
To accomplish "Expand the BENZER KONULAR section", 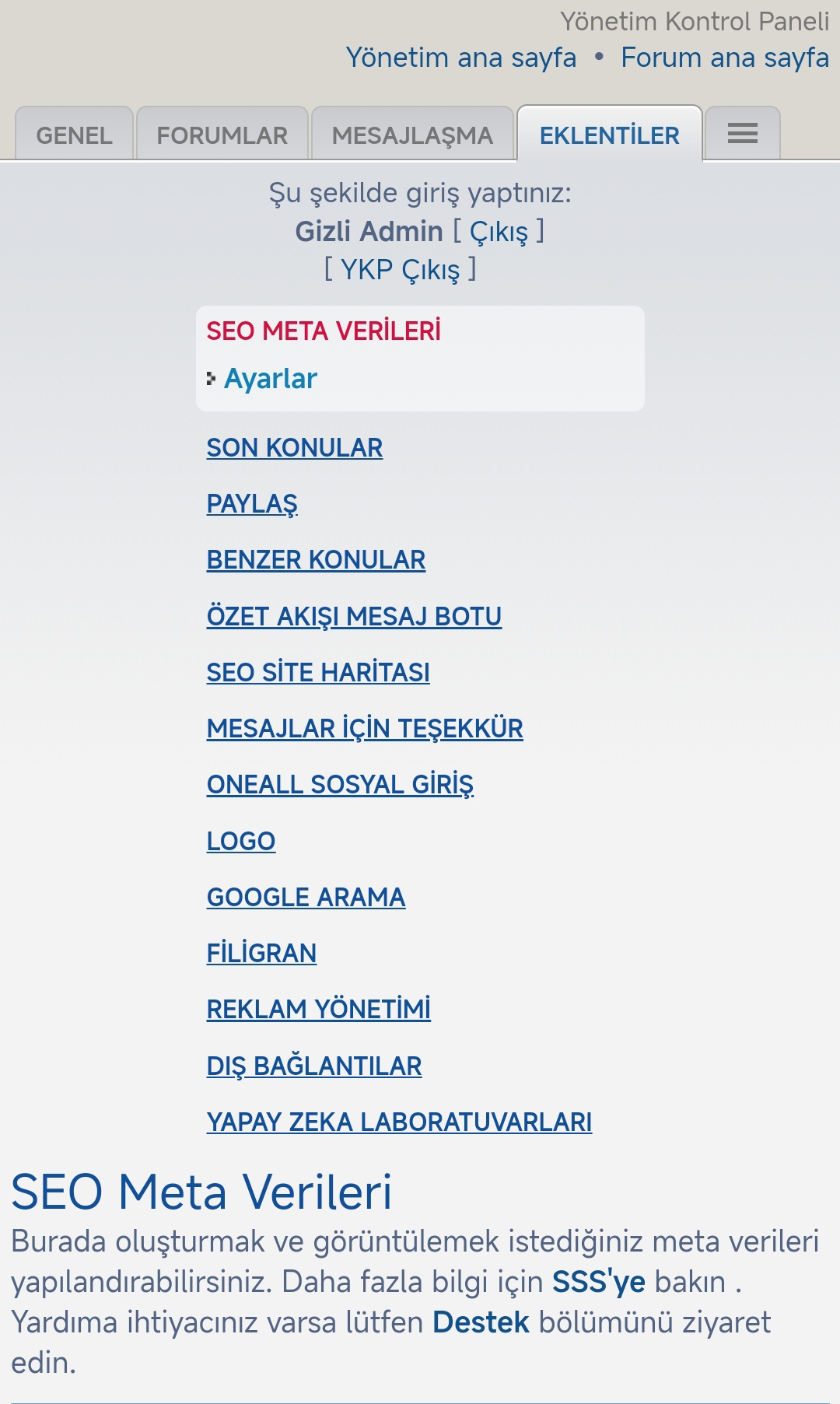I will [316, 560].
